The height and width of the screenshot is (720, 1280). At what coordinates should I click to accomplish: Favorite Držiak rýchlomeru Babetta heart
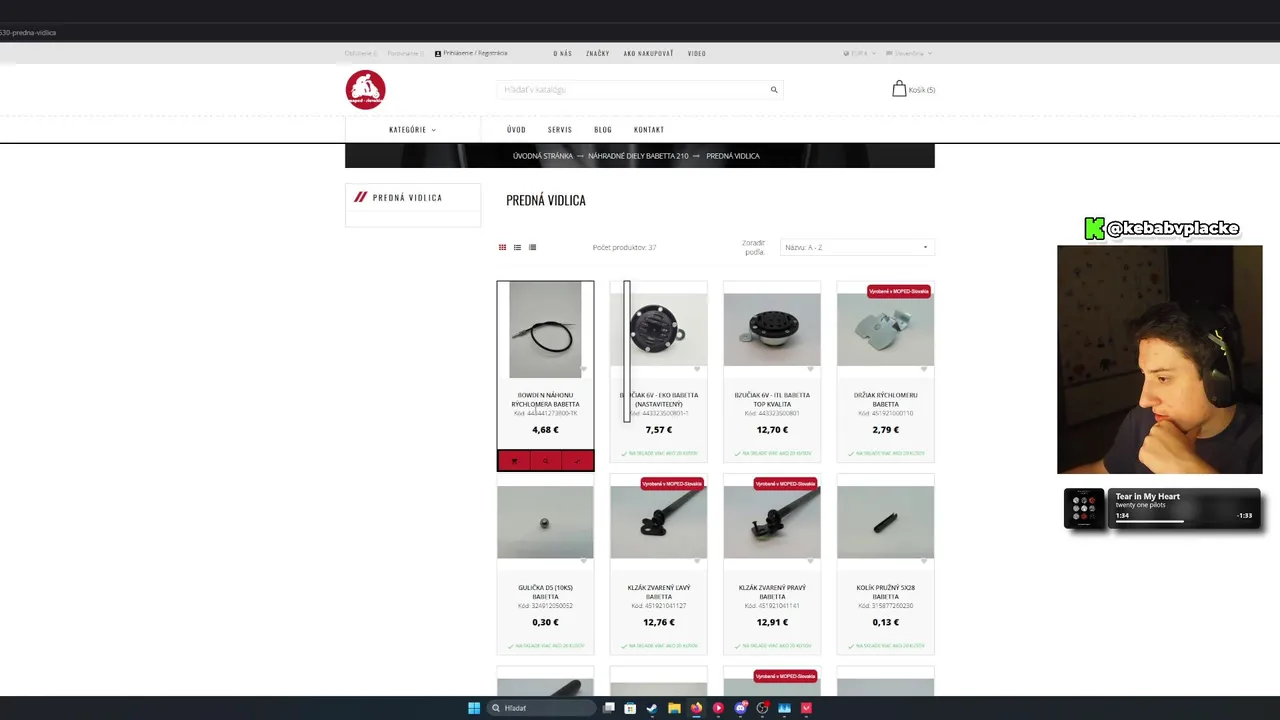(924, 369)
